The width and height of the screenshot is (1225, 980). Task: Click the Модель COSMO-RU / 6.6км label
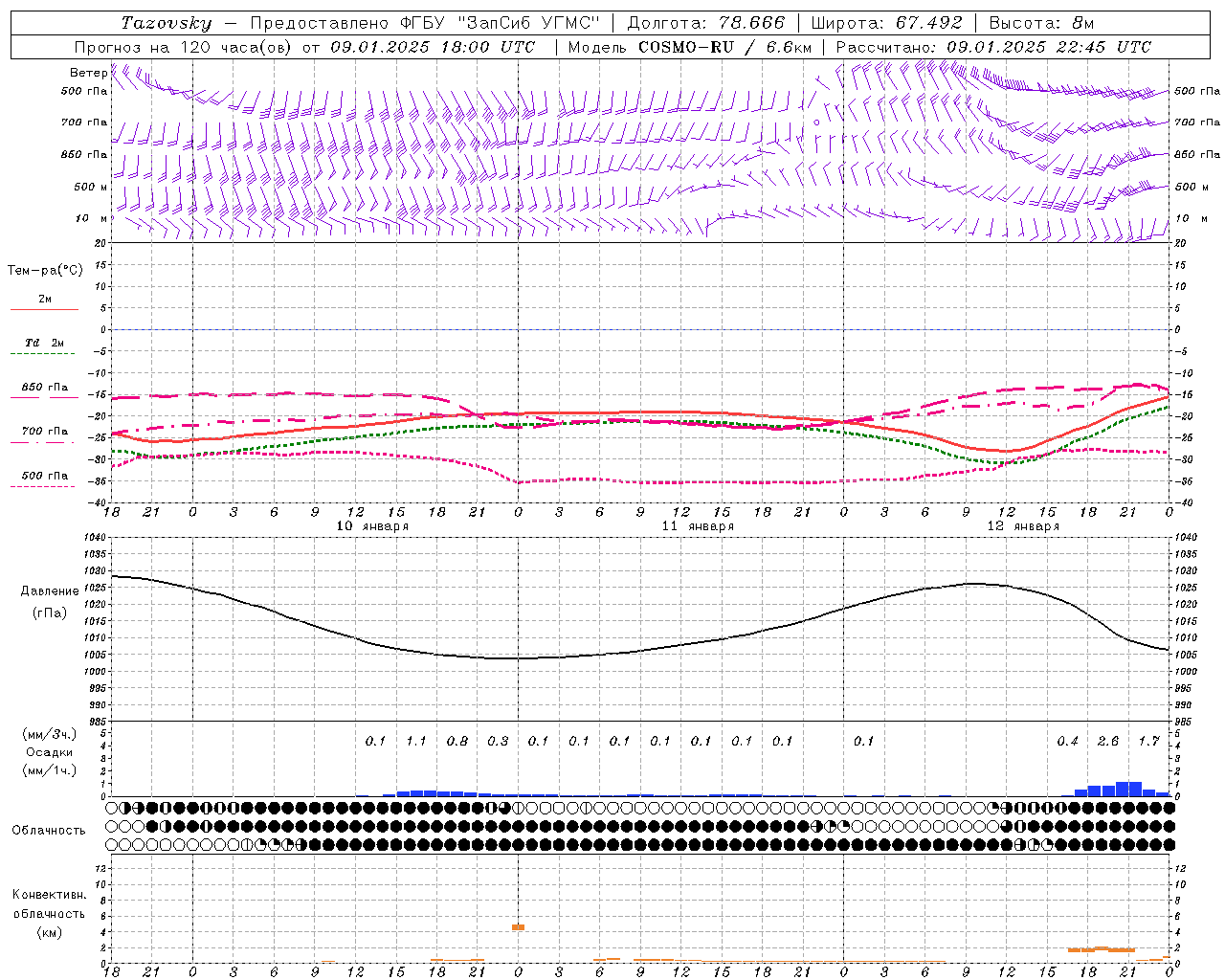[689, 47]
